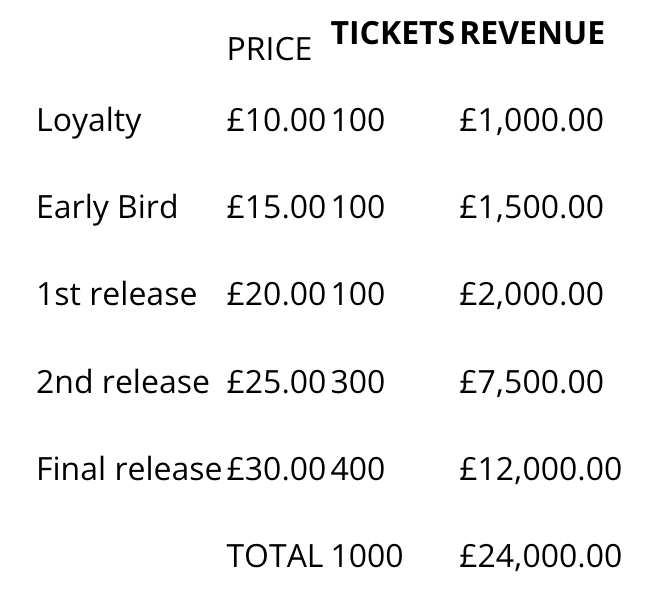
Task: Select the Final release row label
Action: point(129,469)
